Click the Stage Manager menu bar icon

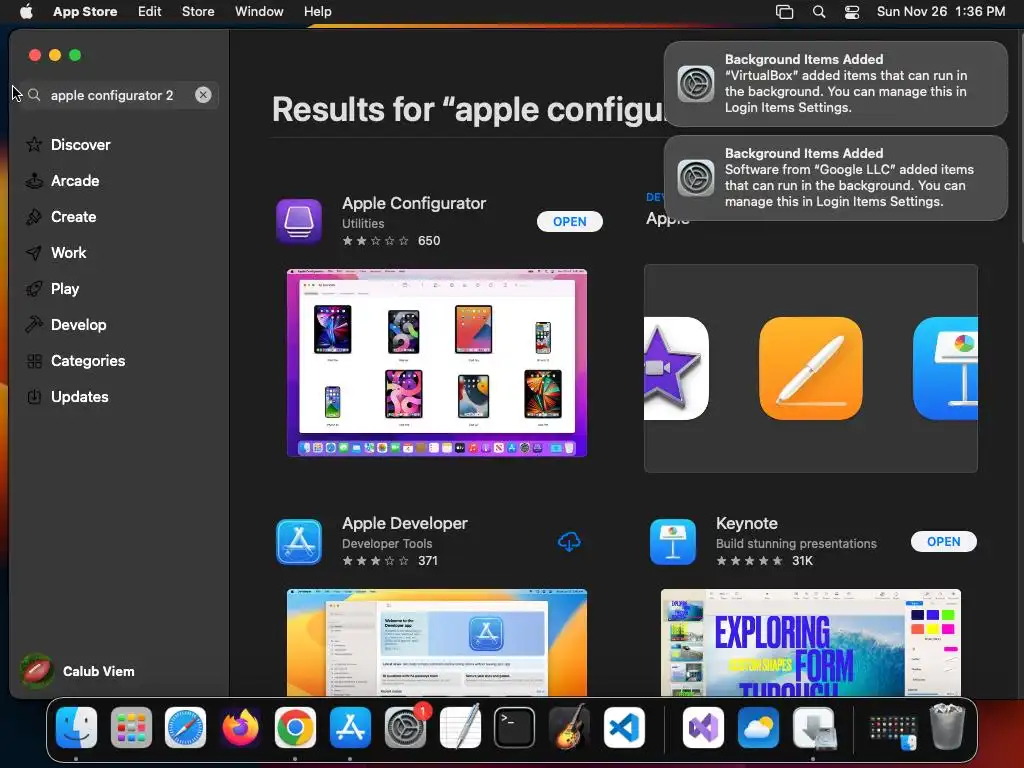784,12
